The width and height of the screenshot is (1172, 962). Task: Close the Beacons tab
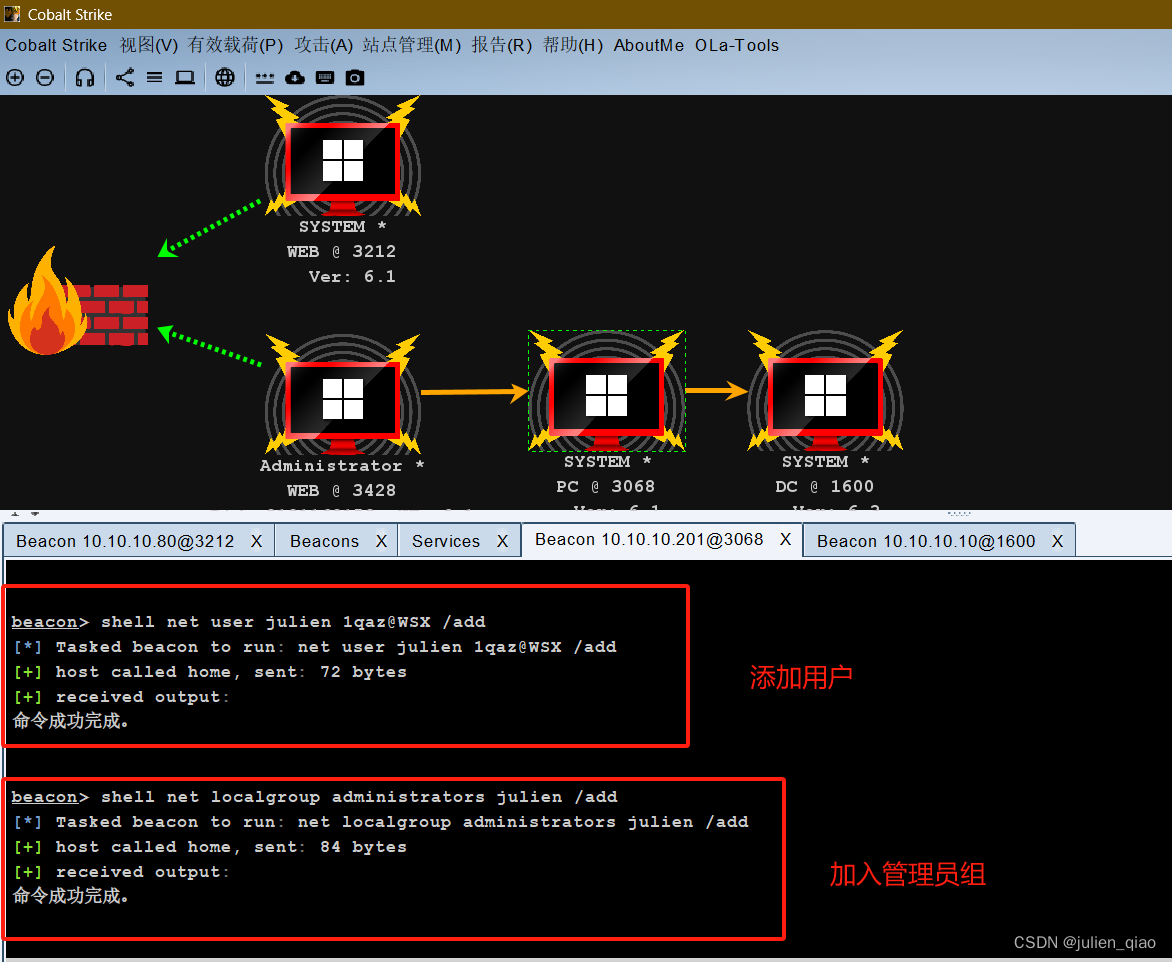(x=381, y=541)
